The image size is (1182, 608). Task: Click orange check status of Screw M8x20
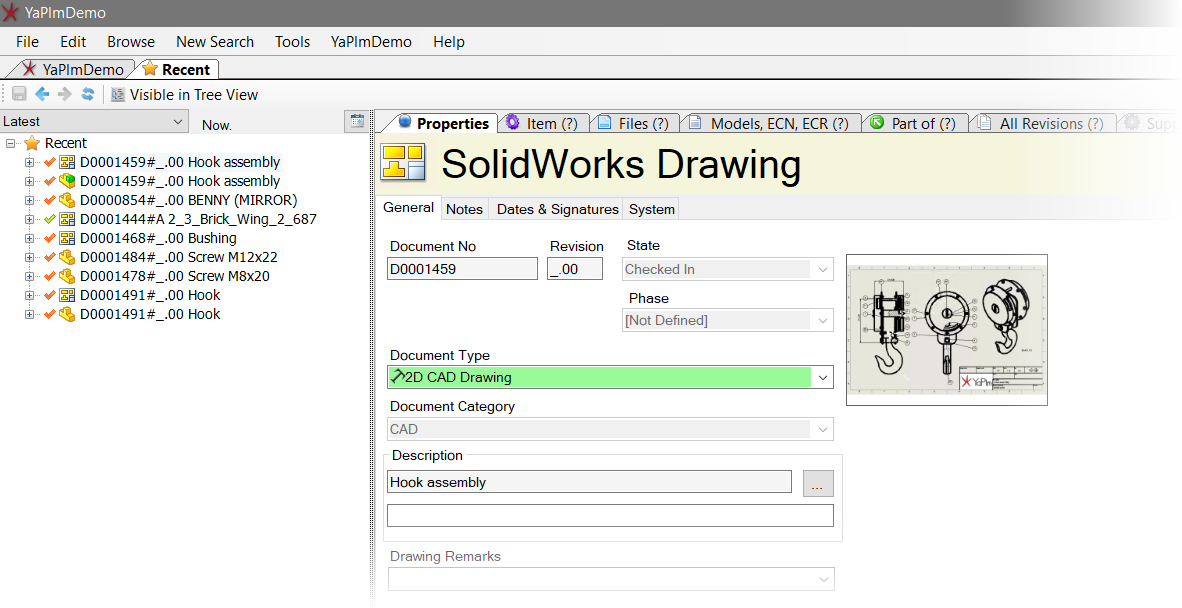[50, 276]
